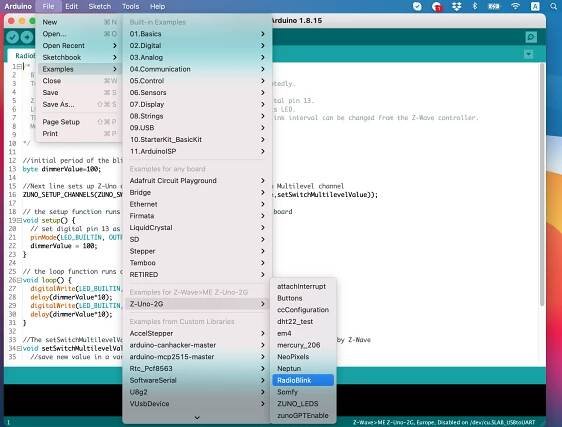Open the File menu
Viewport: 562px width, 427px height.
(48, 6)
